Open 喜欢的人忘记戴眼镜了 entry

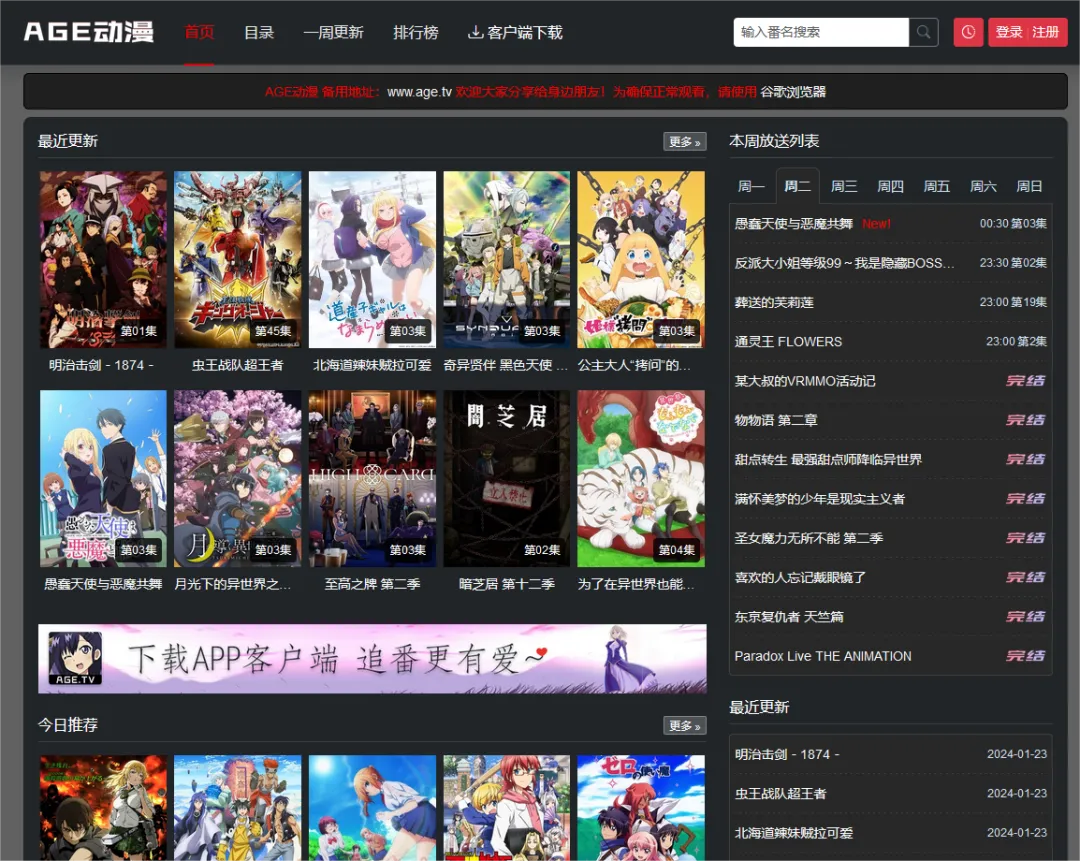(800, 577)
